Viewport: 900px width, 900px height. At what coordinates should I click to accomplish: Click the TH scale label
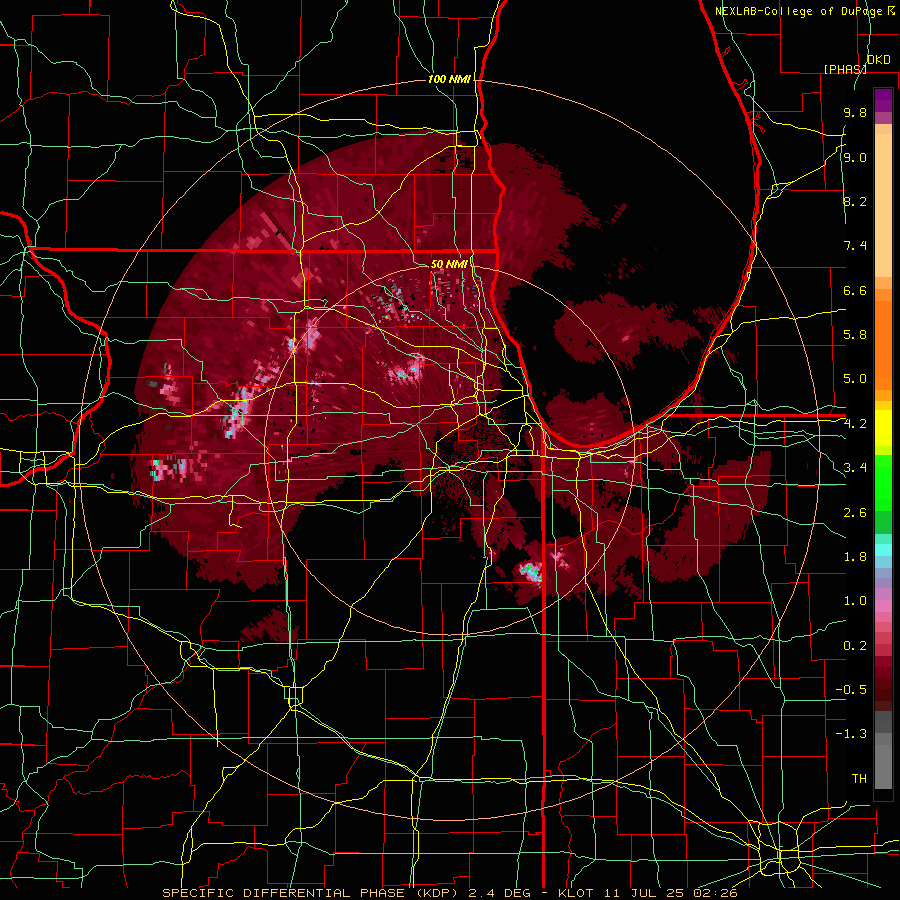pos(859,779)
